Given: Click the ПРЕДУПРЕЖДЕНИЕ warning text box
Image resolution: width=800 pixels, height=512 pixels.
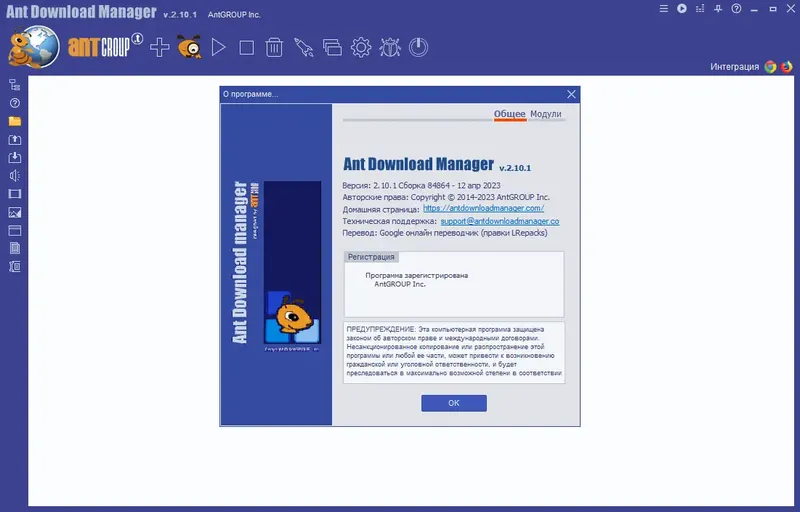Looking at the screenshot, I should click(x=454, y=352).
